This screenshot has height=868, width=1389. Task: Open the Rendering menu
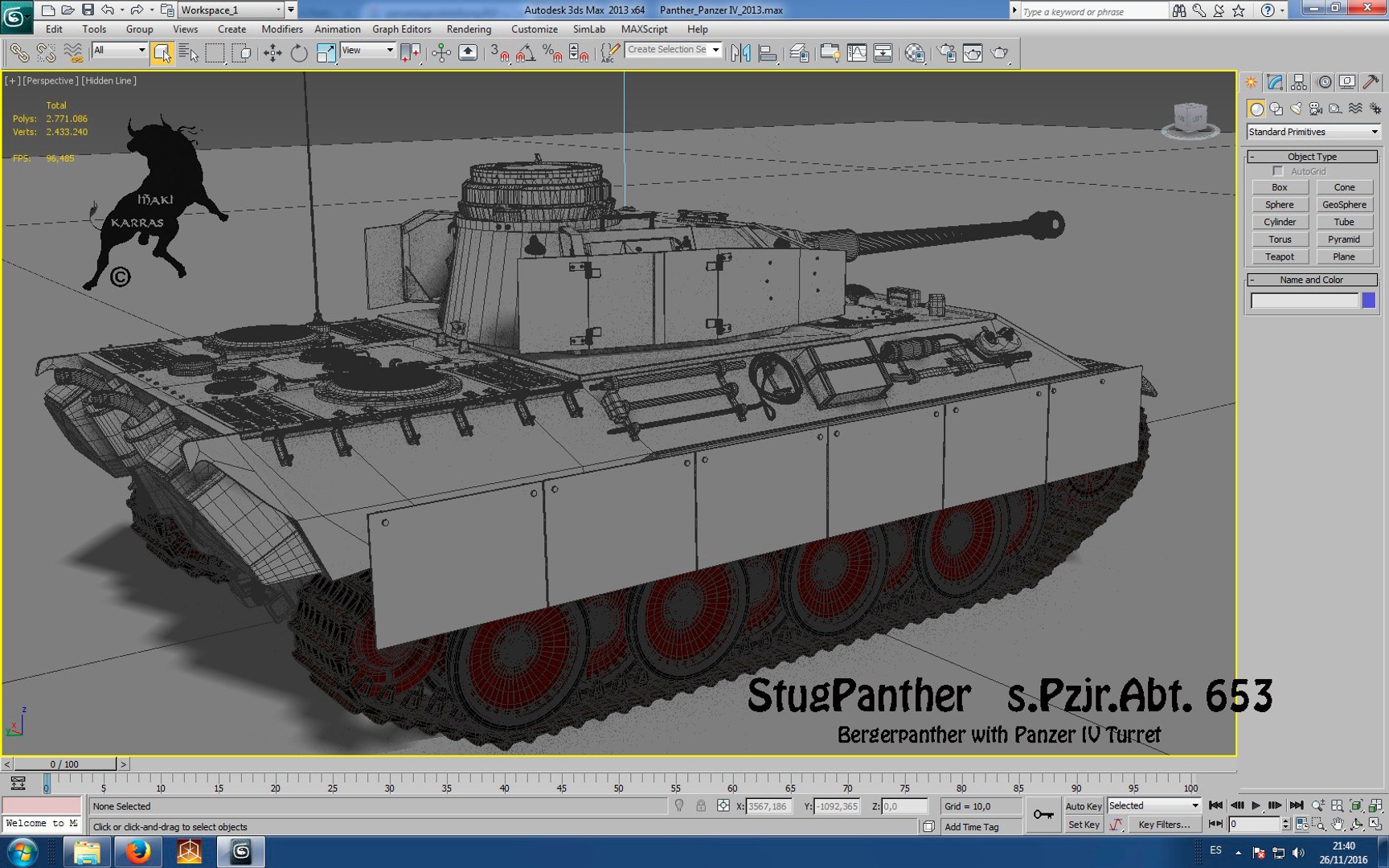[x=469, y=29]
